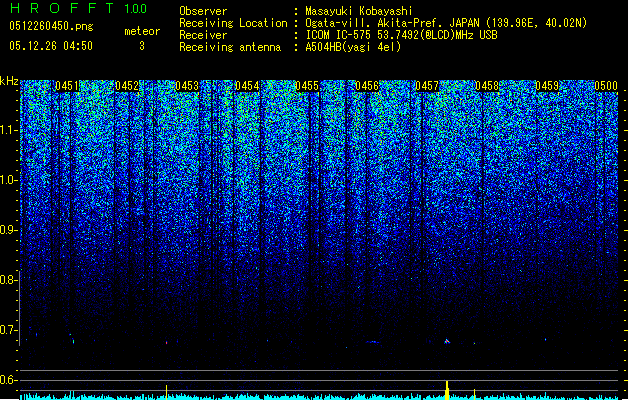Click the date stamp 05.12.26 04:50
This screenshot has width=629, height=400.
pos(51,46)
